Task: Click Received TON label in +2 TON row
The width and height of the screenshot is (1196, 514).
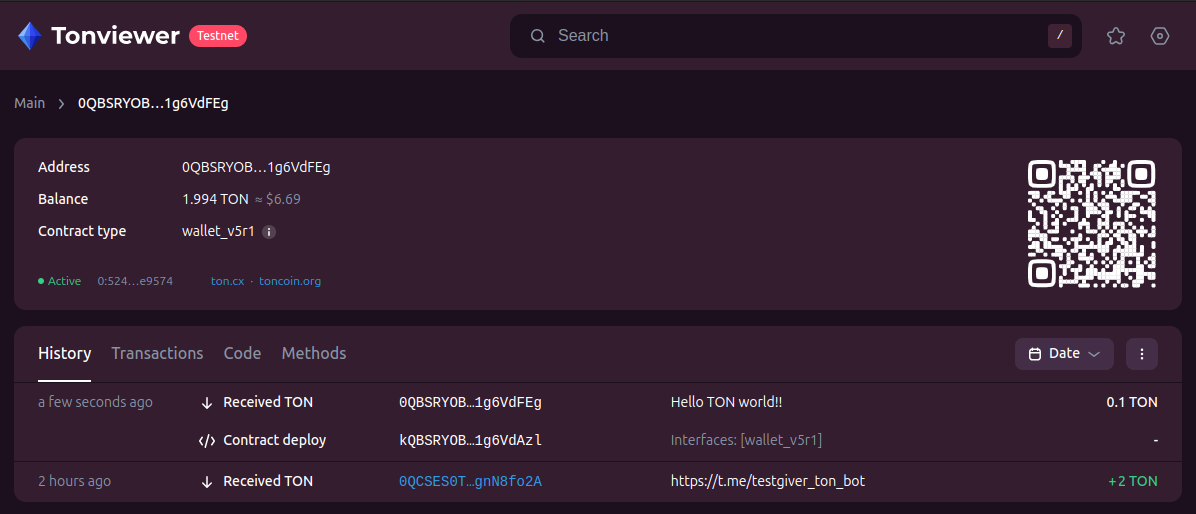Action: click(268, 481)
